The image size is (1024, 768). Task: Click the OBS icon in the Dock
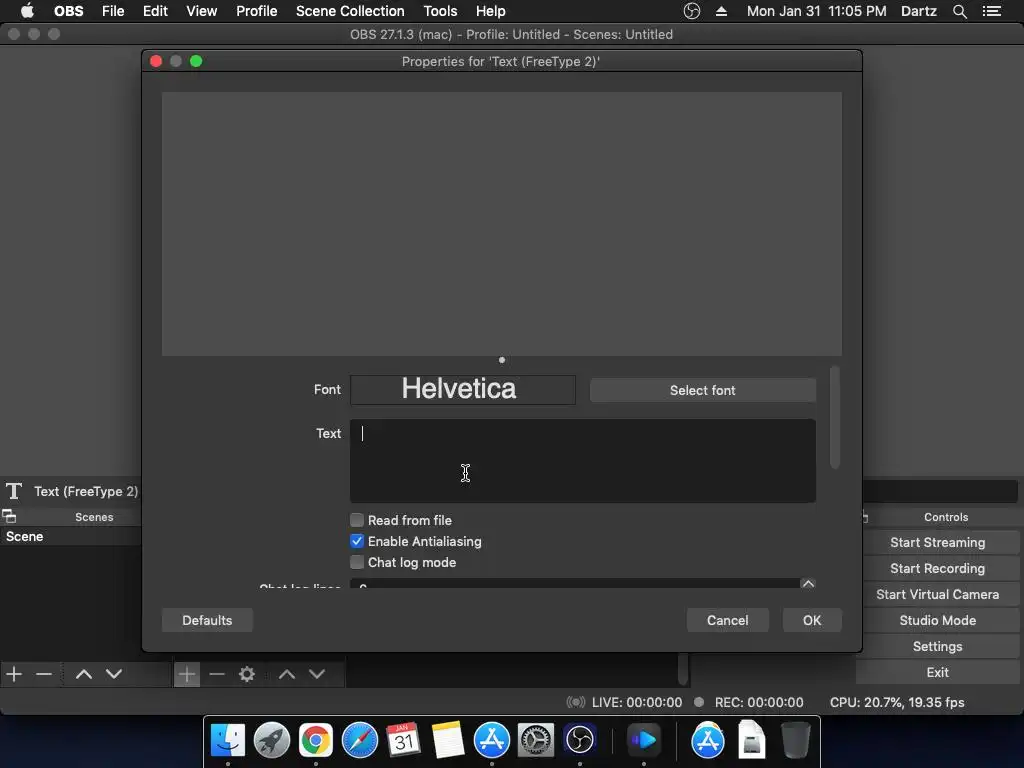pyautogui.click(x=580, y=740)
